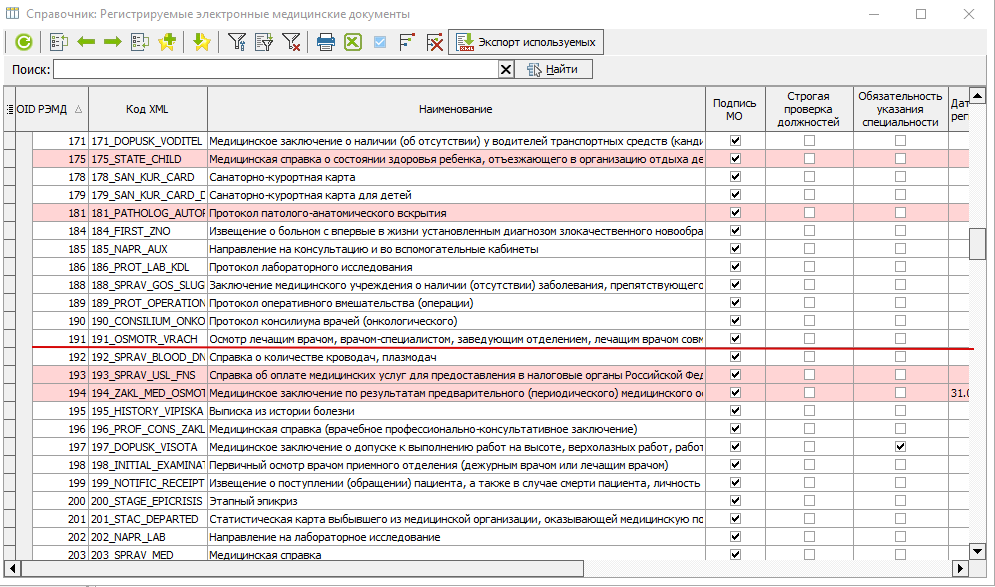Screen dimensions: 995x587
Task: Reset sorting icon with red cross
Action: [435, 43]
